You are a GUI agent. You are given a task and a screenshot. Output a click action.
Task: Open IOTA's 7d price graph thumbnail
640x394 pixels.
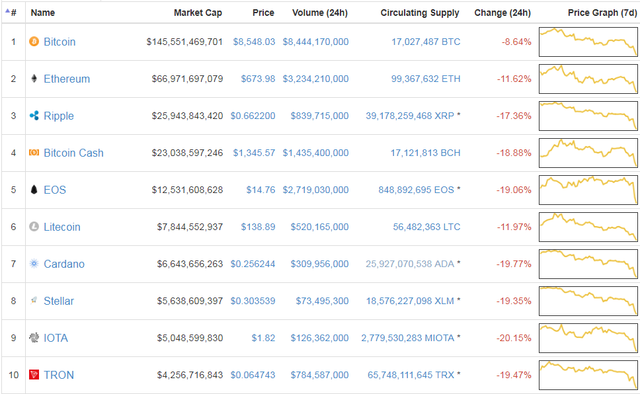tap(588, 338)
